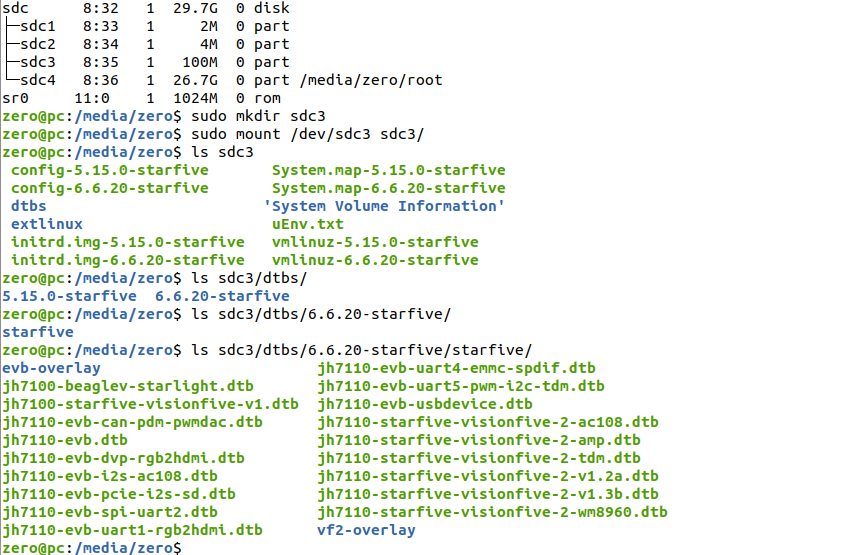Click 'System Volume Information' folder name
Viewport: 845px width, 555px height.
click(x=384, y=206)
